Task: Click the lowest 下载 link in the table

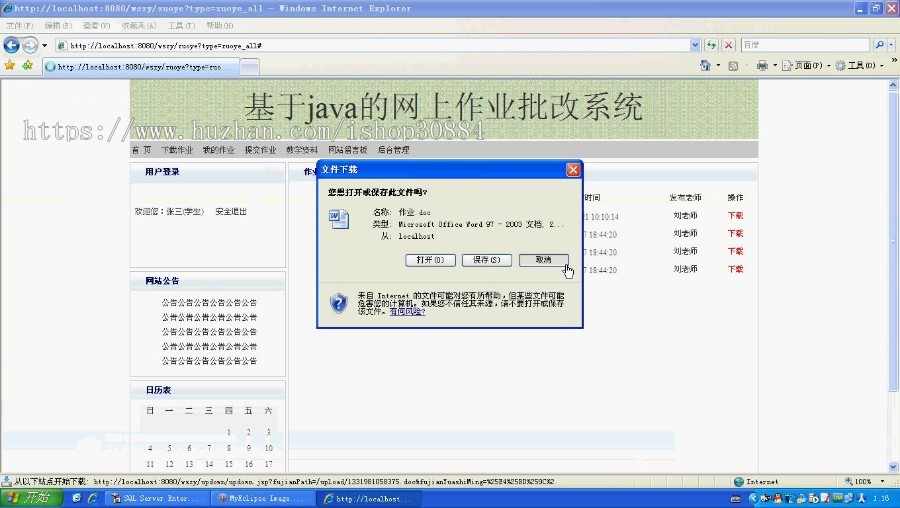Action: click(735, 269)
